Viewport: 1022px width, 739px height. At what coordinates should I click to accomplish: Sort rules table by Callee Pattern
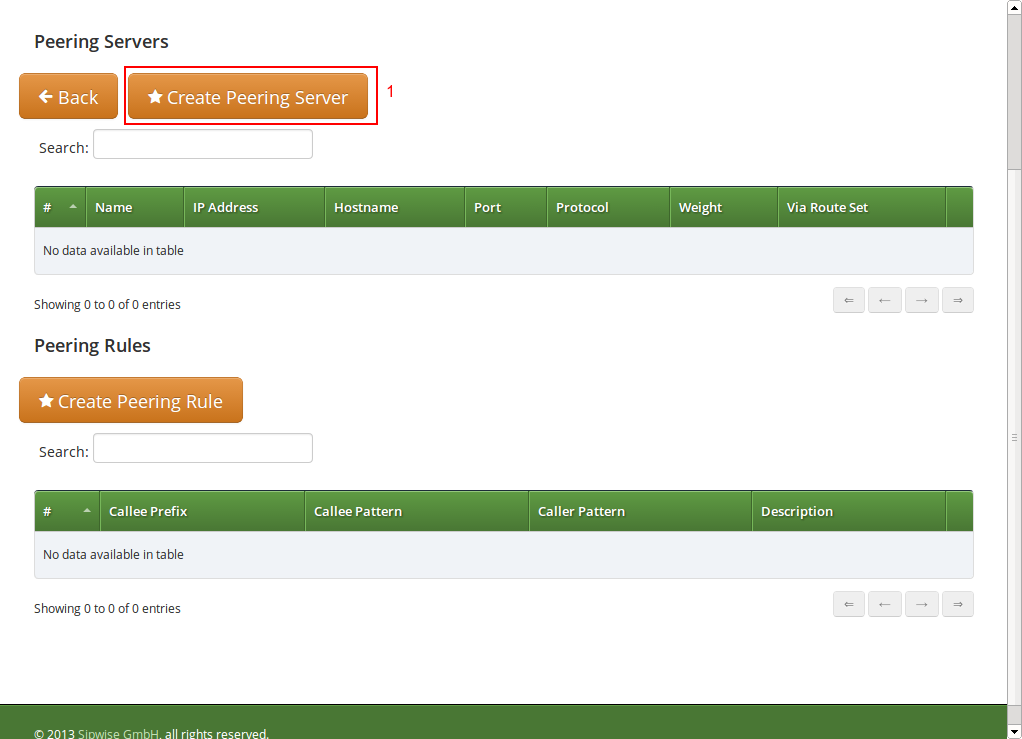416,511
